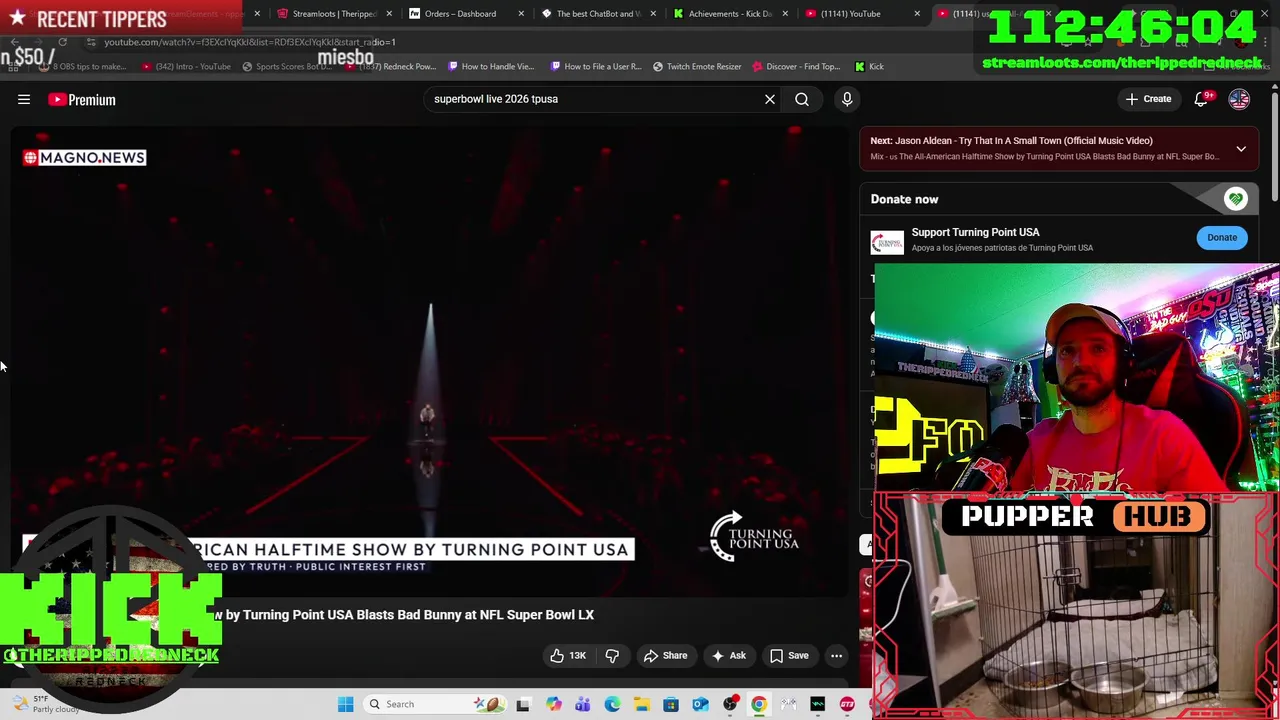Open Microsoft Edge from taskbar
The width and height of the screenshot is (1280, 720).
click(612, 704)
